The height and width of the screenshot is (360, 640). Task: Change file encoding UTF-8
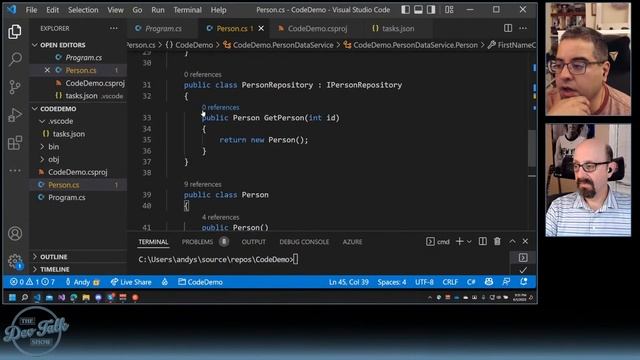tap(424, 282)
